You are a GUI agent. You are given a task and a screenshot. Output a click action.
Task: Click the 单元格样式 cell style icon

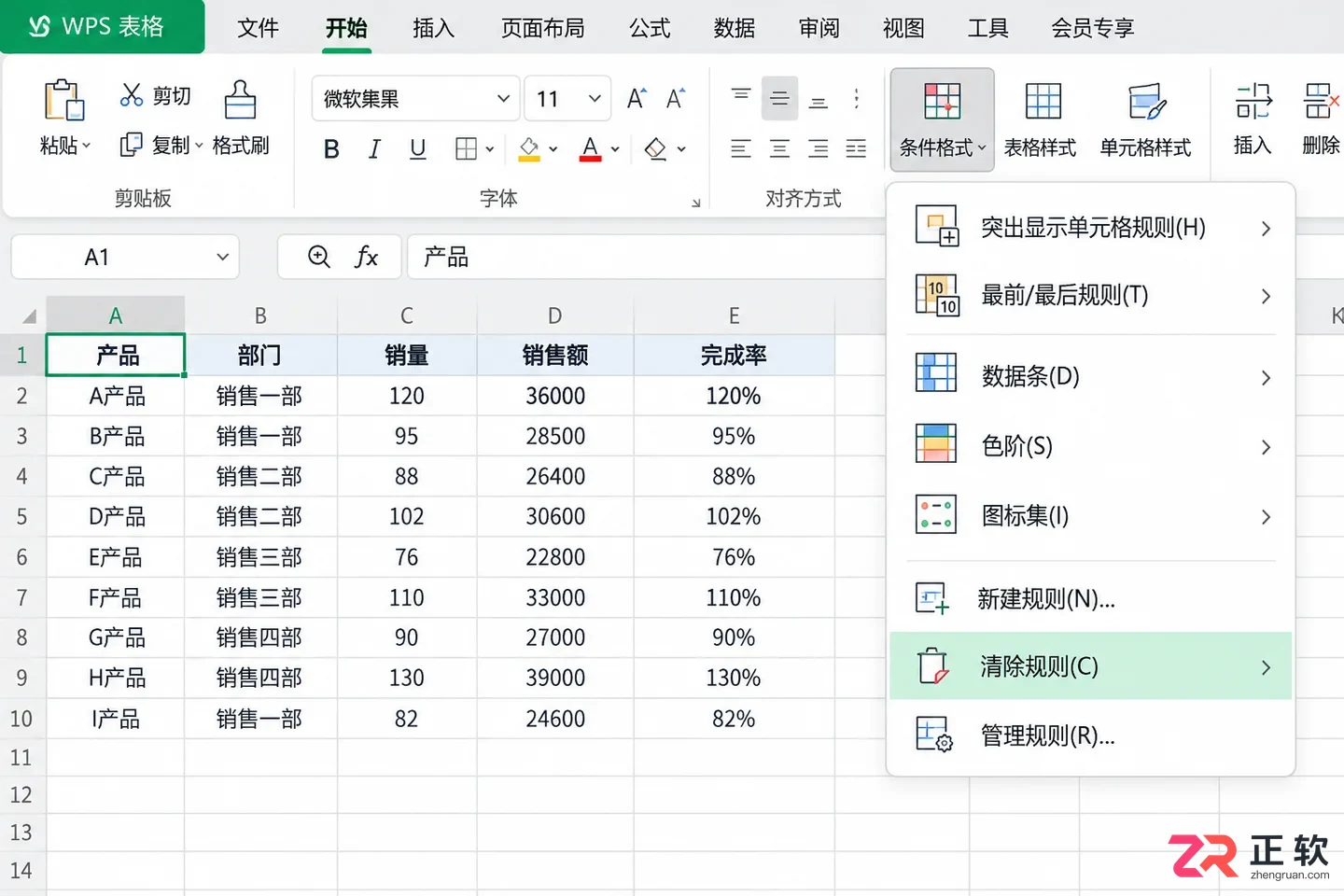point(1146,101)
